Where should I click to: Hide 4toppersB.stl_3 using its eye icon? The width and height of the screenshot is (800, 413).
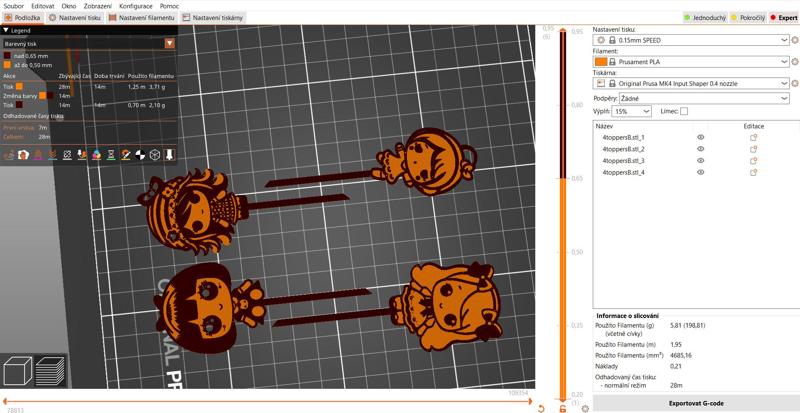tap(701, 161)
